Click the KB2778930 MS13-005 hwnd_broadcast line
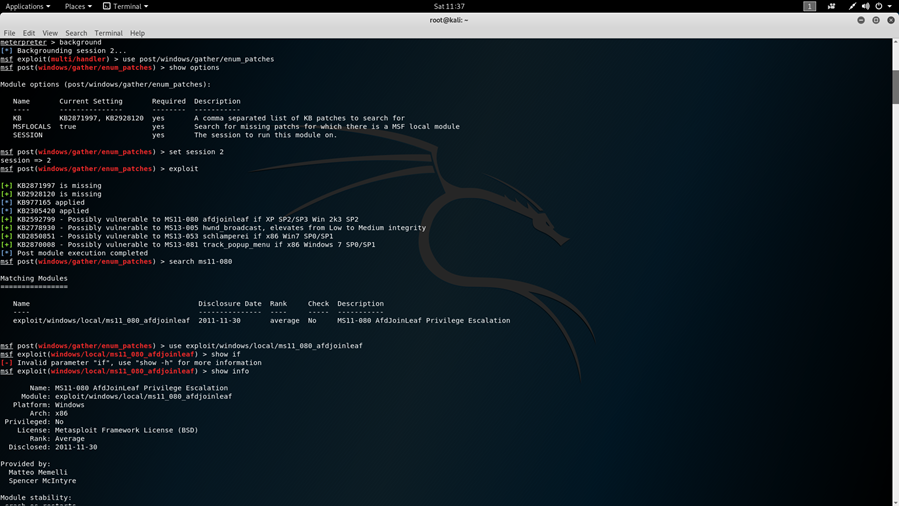This screenshot has width=899, height=506. coord(213,227)
